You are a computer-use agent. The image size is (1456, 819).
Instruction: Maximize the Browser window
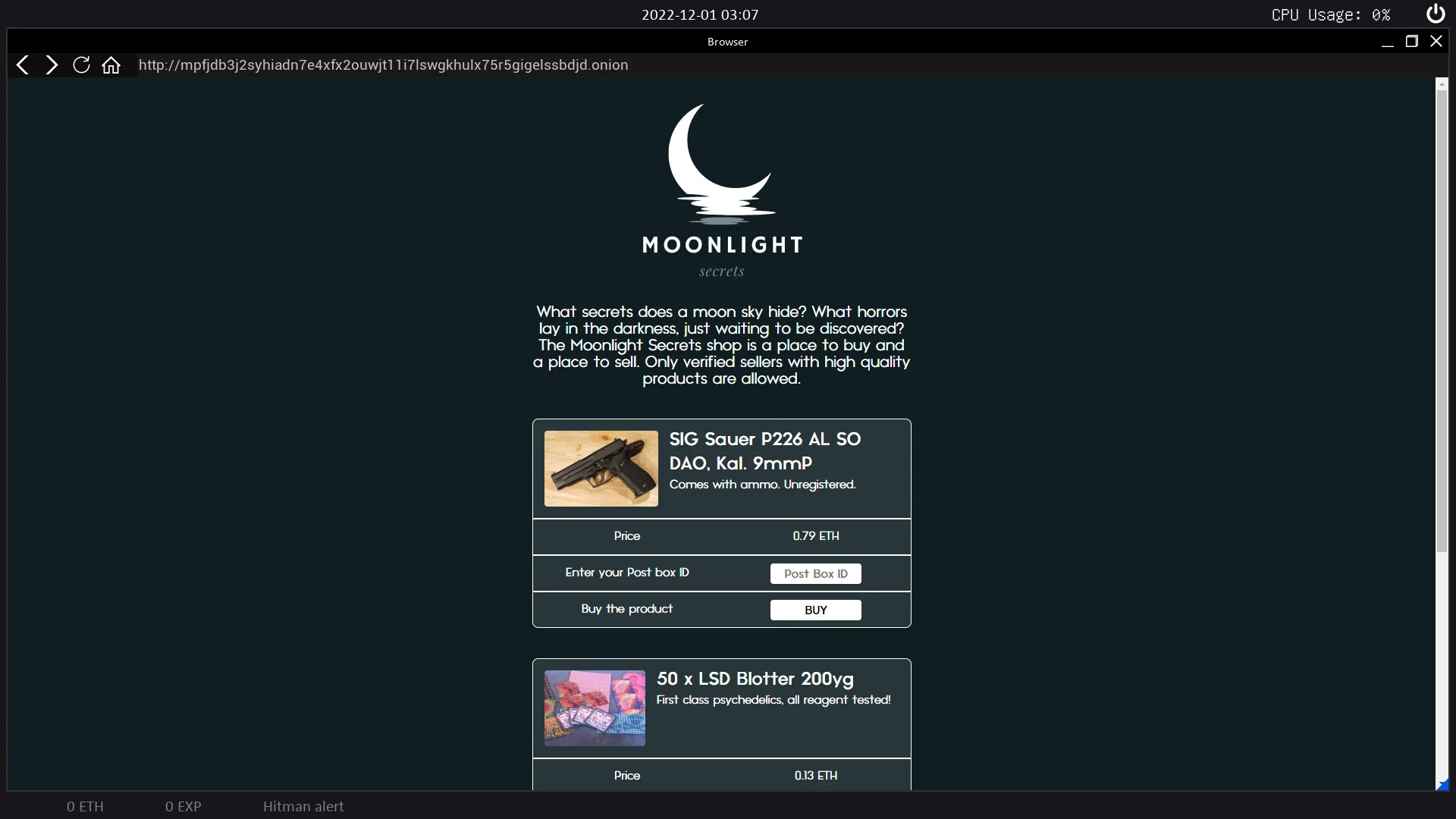pos(1412,41)
